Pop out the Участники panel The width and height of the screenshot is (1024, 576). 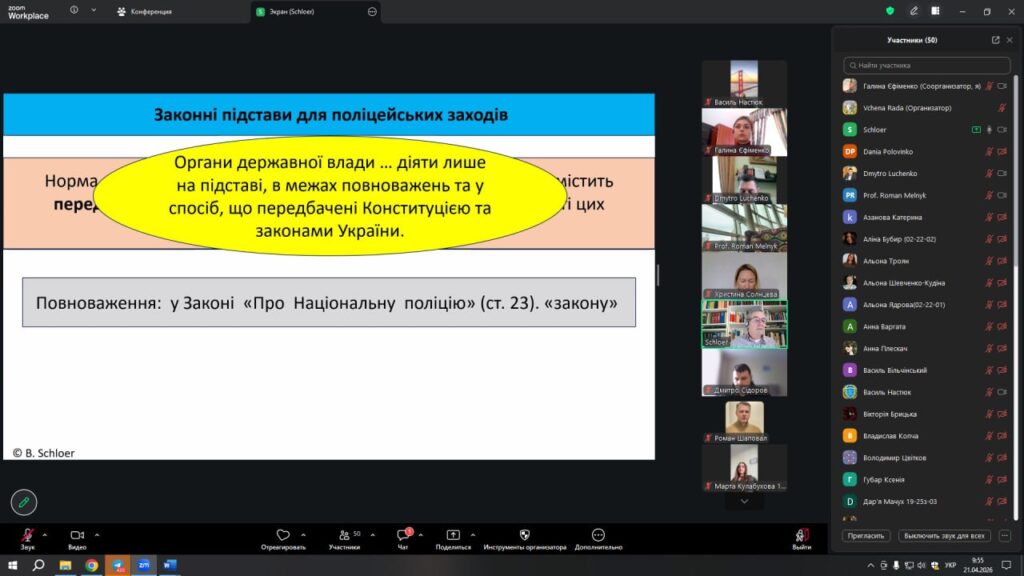[x=995, y=40]
